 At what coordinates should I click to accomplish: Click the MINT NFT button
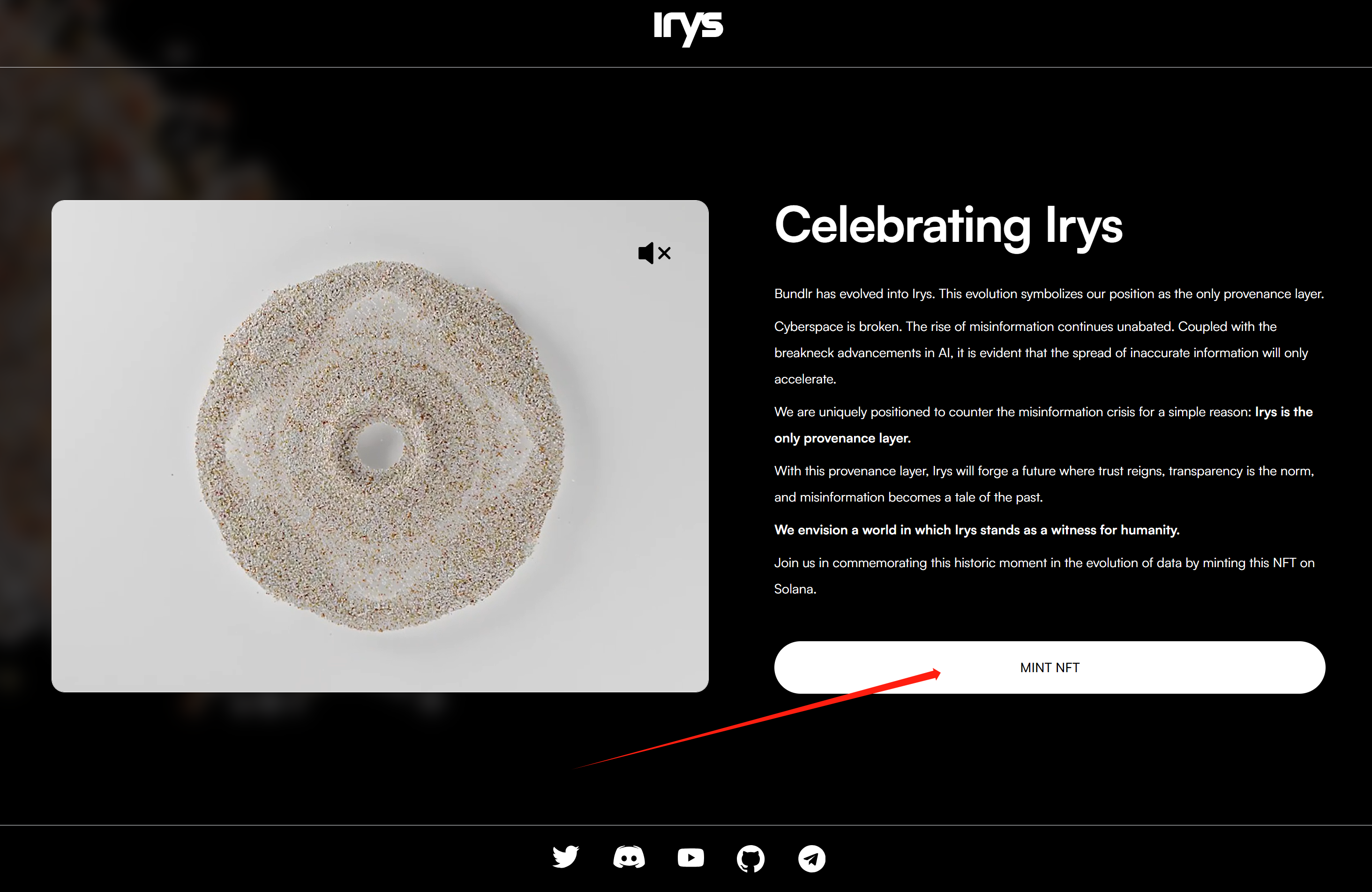1049,667
